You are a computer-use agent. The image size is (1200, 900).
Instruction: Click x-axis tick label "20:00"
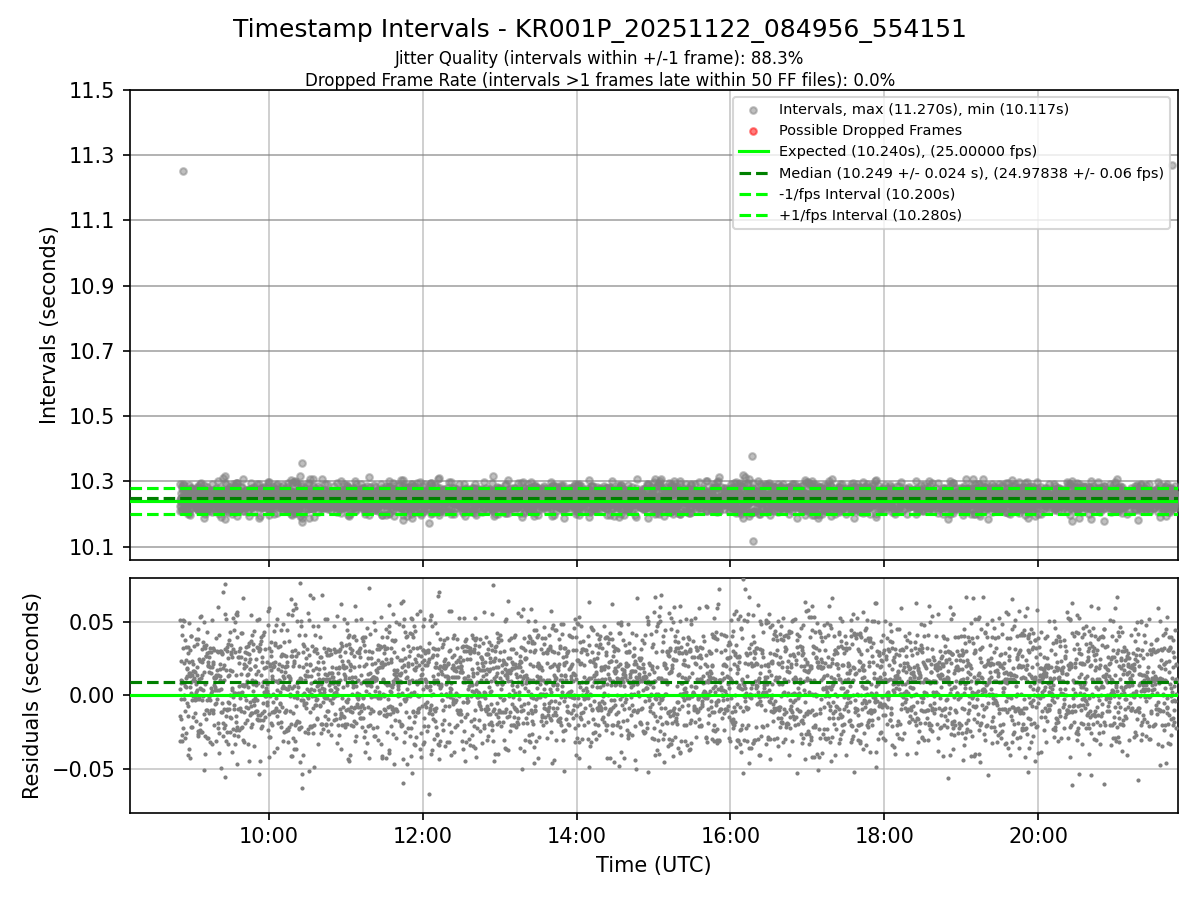pyautogui.click(x=1038, y=835)
